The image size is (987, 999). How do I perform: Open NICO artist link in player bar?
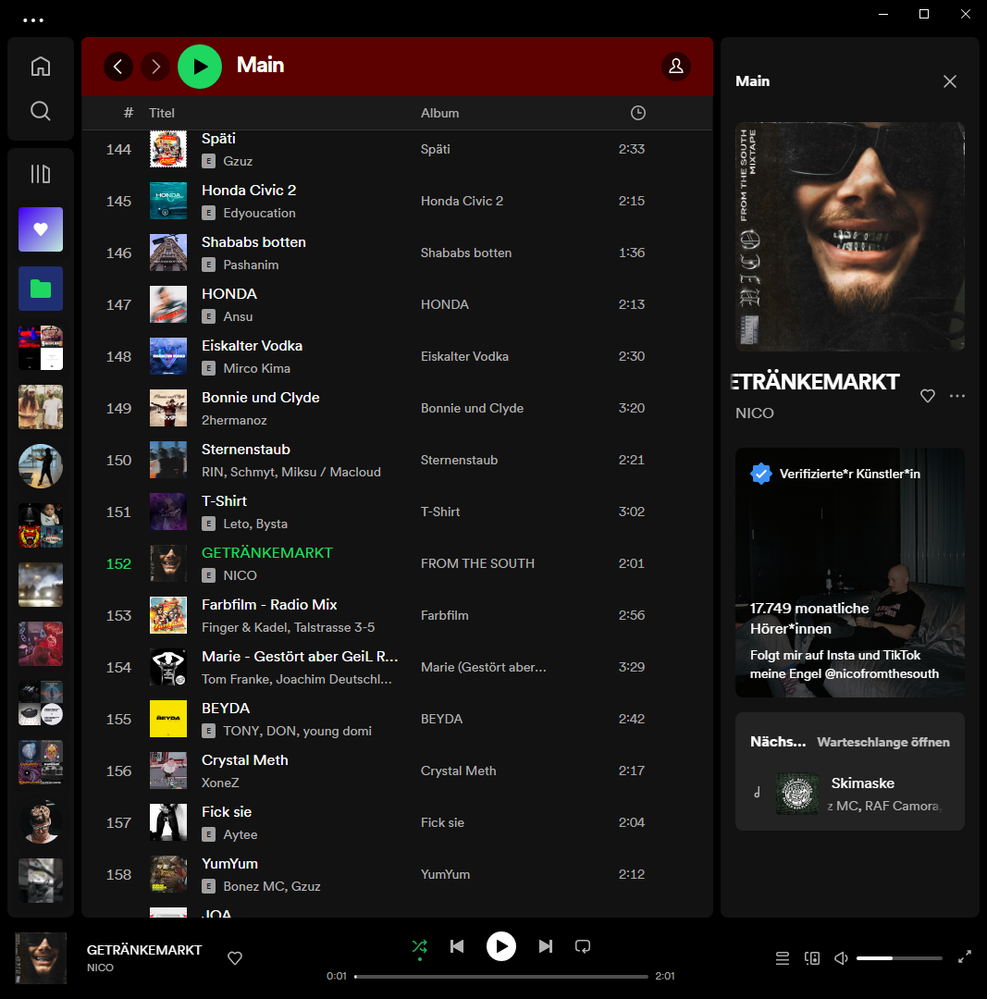(100, 968)
